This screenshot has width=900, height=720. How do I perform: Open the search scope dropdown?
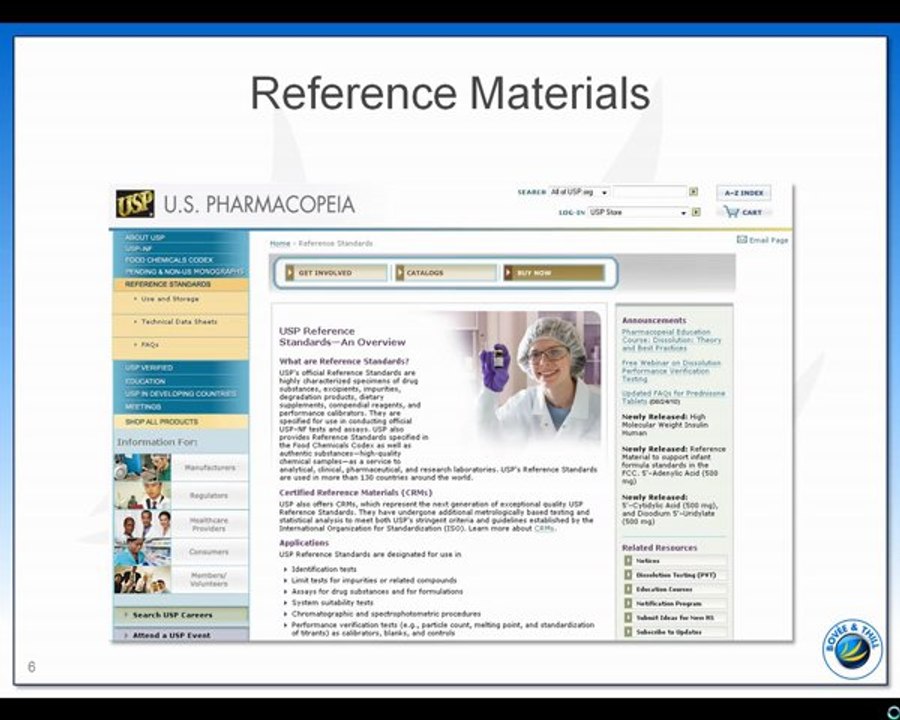pyautogui.click(x=579, y=192)
